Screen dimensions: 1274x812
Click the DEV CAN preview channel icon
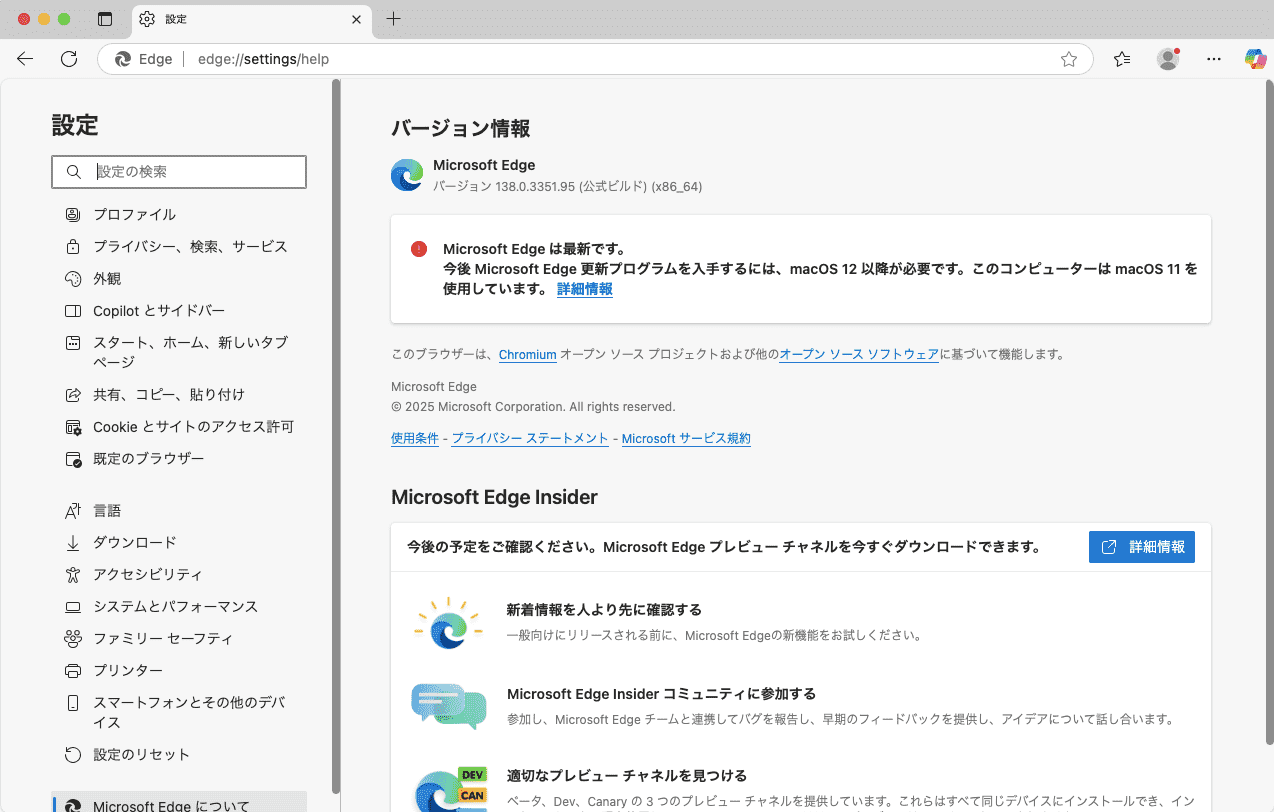[x=452, y=789]
